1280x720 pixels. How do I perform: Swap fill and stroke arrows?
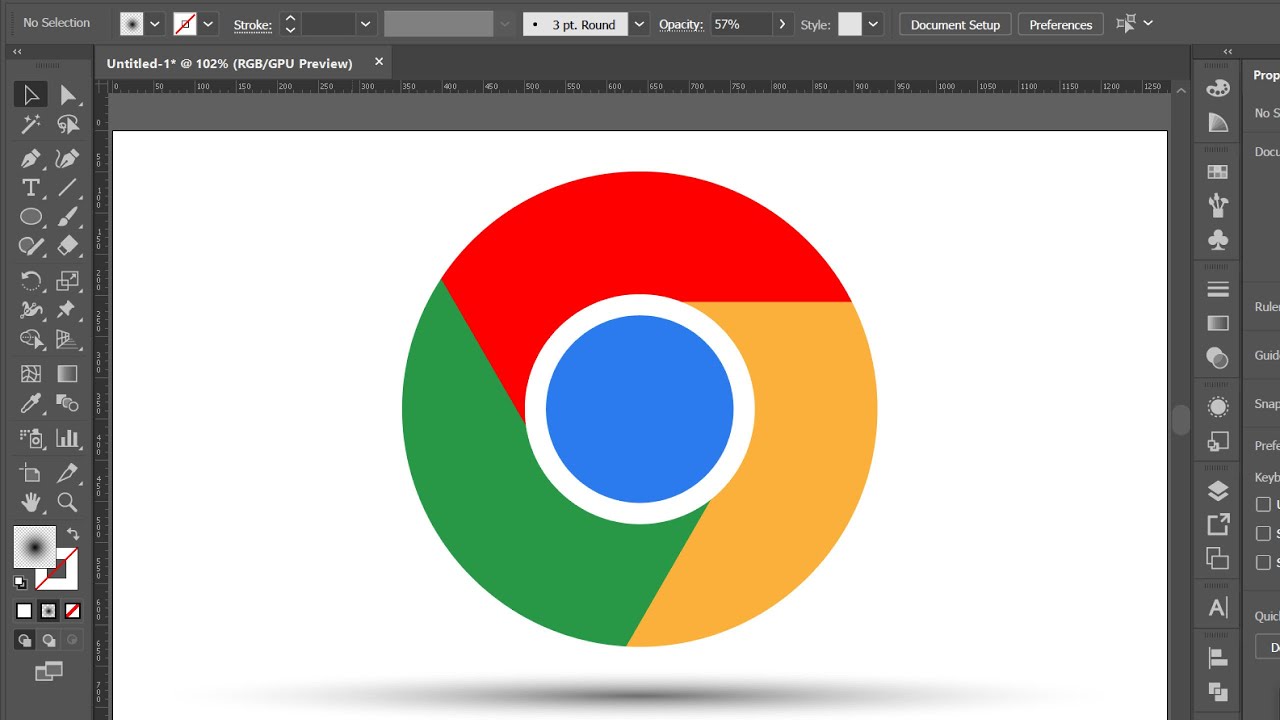pos(72,535)
